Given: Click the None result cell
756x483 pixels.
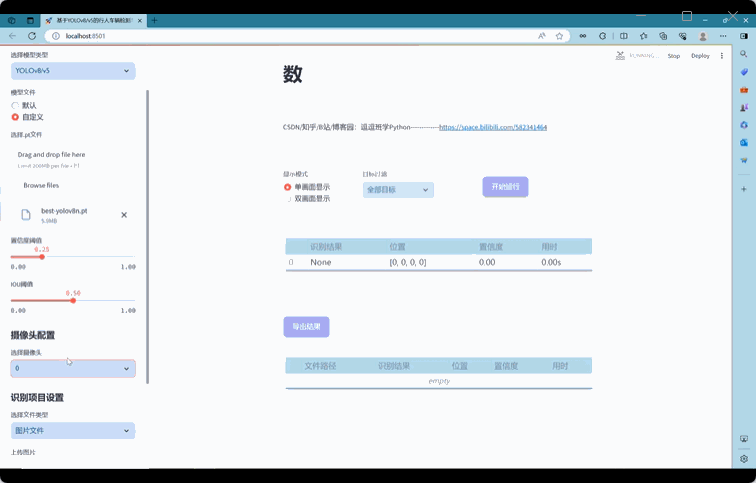Looking at the screenshot, I should tap(321, 262).
